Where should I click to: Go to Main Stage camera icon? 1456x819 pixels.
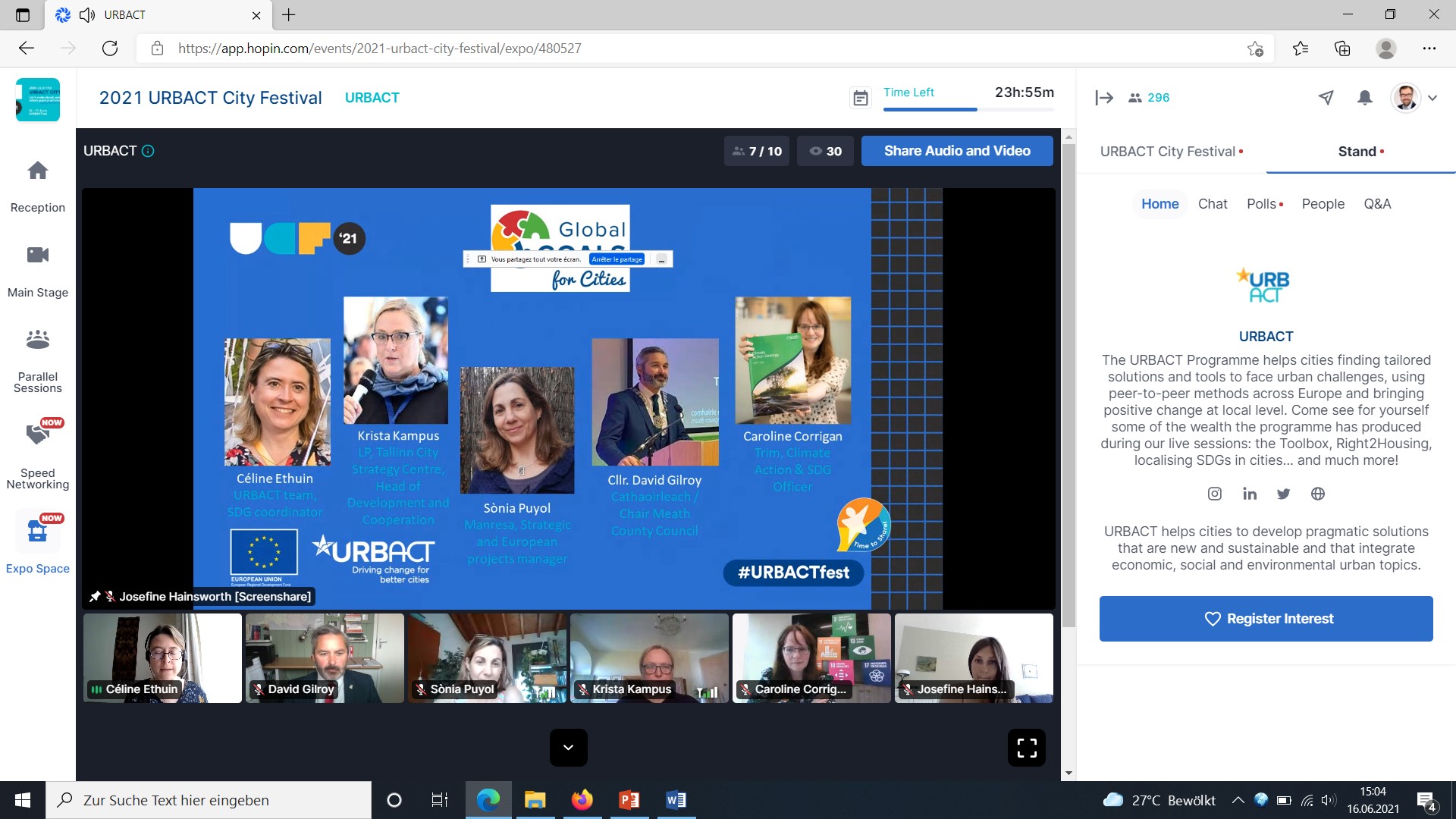click(x=38, y=256)
